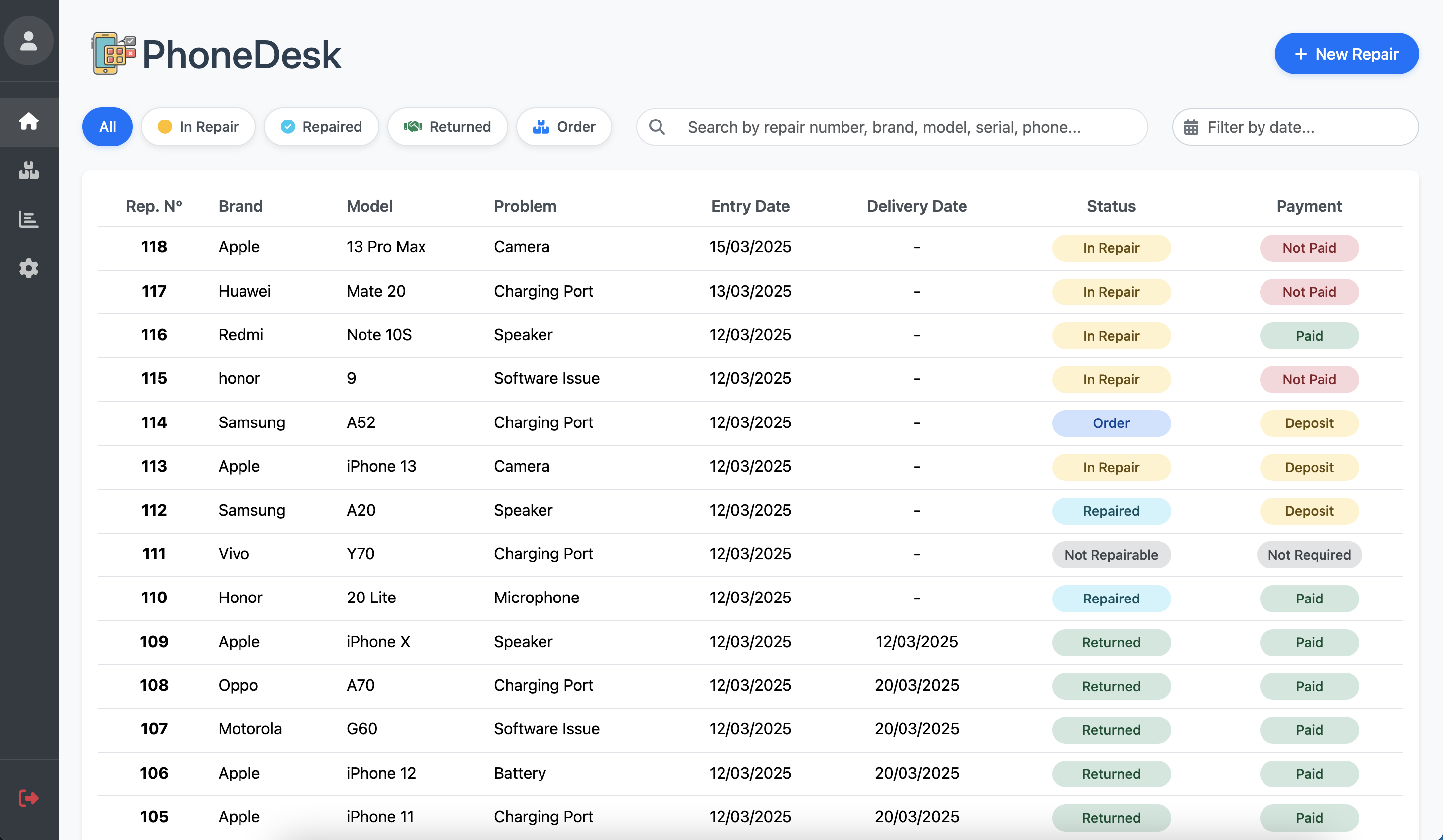Open repair number 111
Viewport: 1443px width, 840px height.
(x=750, y=554)
